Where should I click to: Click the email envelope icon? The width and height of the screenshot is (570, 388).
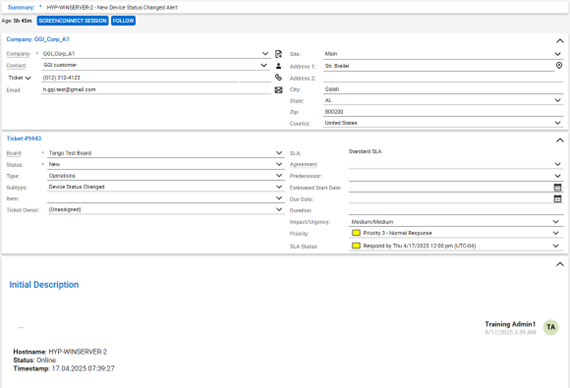pyautogui.click(x=278, y=90)
